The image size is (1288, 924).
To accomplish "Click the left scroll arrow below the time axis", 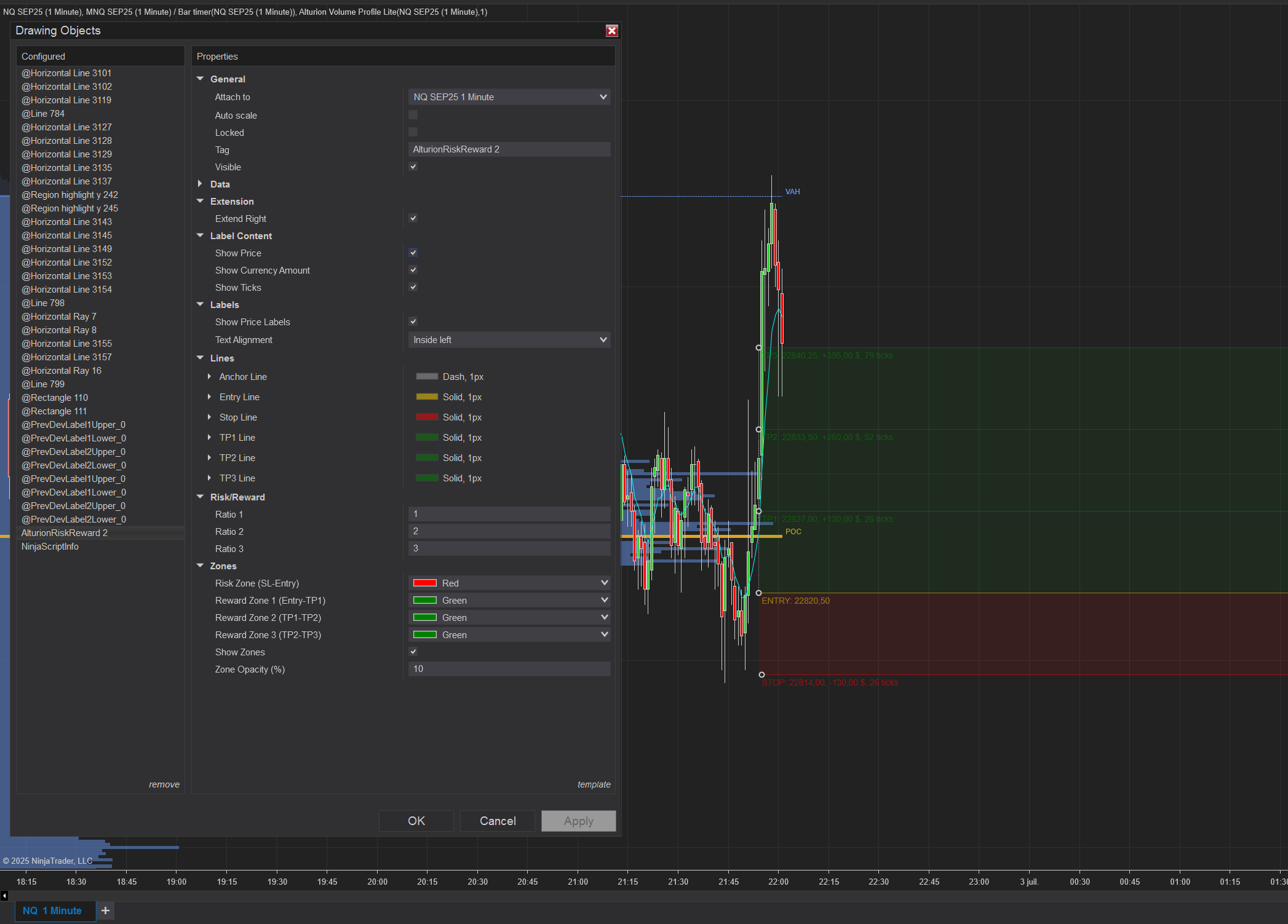I will click(x=4, y=896).
